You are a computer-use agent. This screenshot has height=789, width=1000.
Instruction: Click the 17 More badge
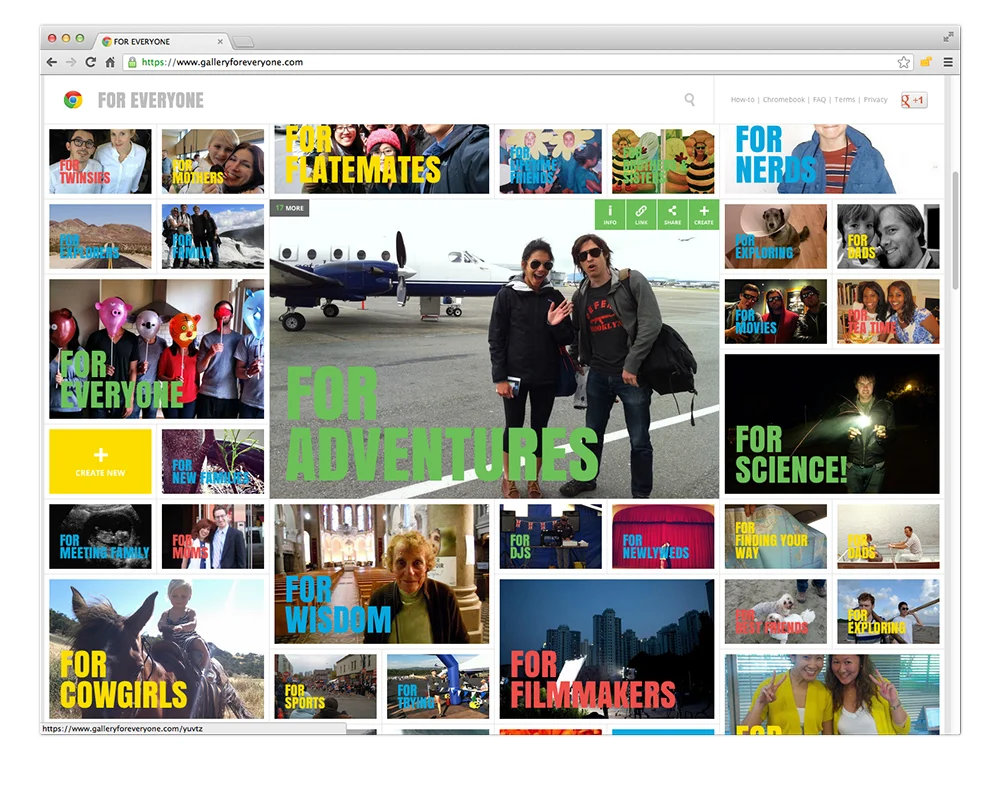pyautogui.click(x=290, y=208)
